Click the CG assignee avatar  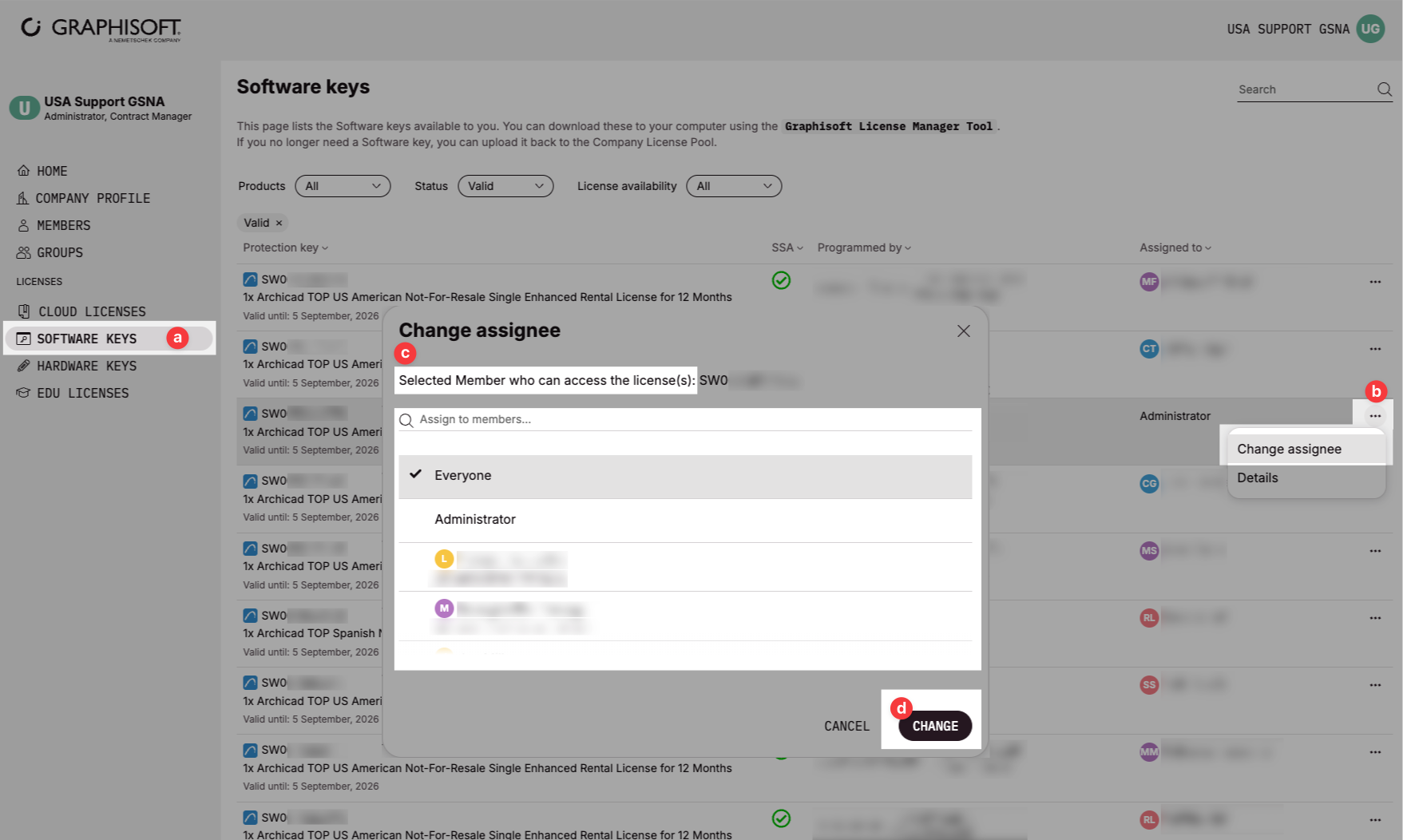pyautogui.click(x=1149, y=483)
